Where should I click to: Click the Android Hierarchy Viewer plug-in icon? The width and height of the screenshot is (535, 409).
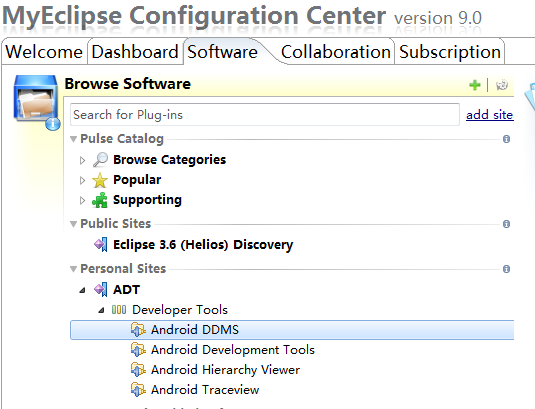[138, 370]
